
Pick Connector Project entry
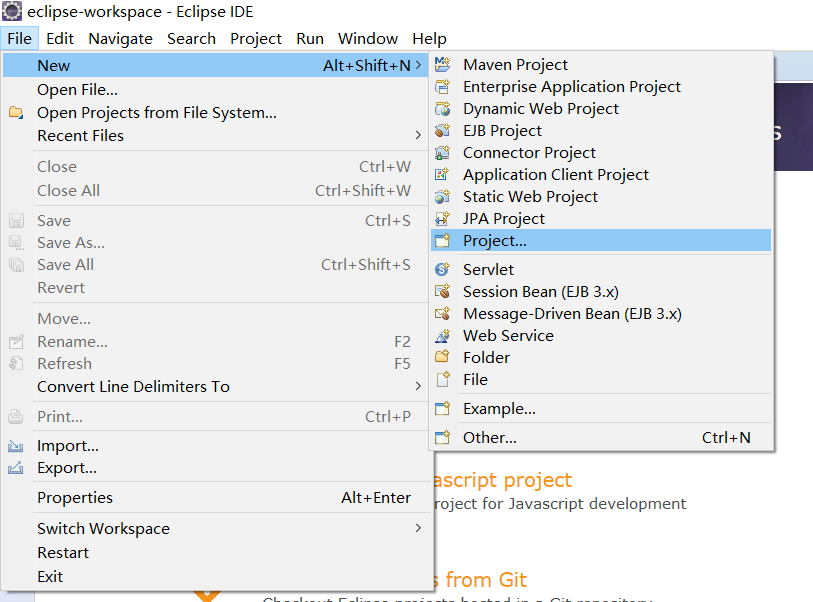601,152
